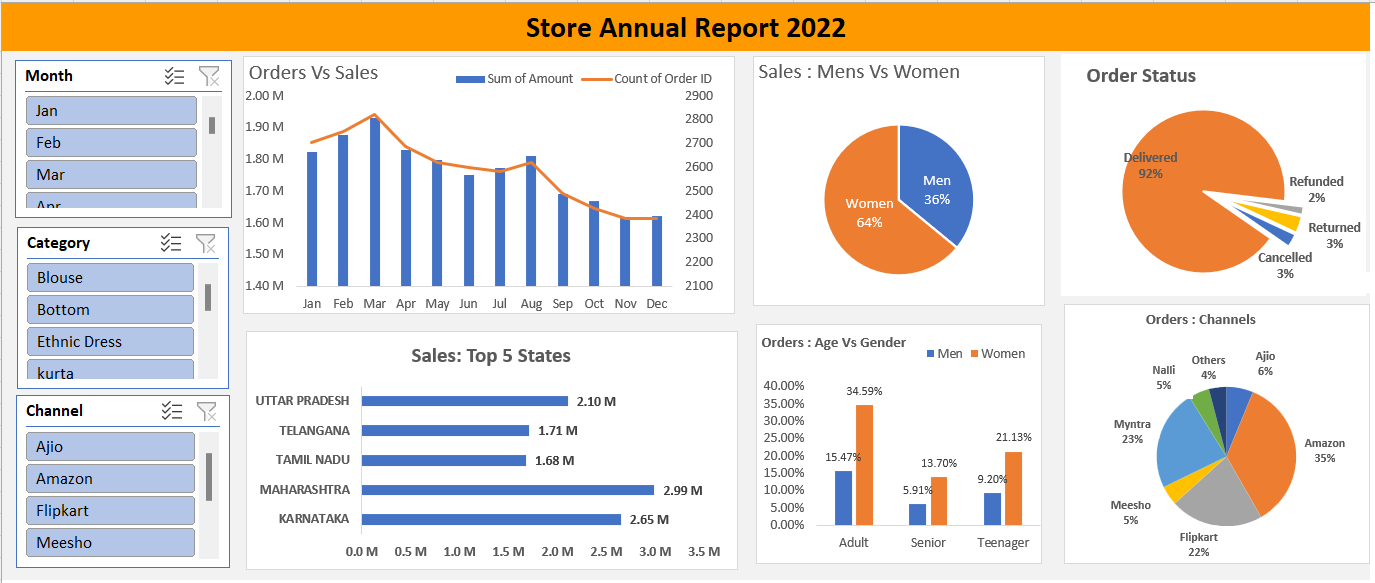
Task: Clear the filter icon on Channel slicer
Action: 206,411
